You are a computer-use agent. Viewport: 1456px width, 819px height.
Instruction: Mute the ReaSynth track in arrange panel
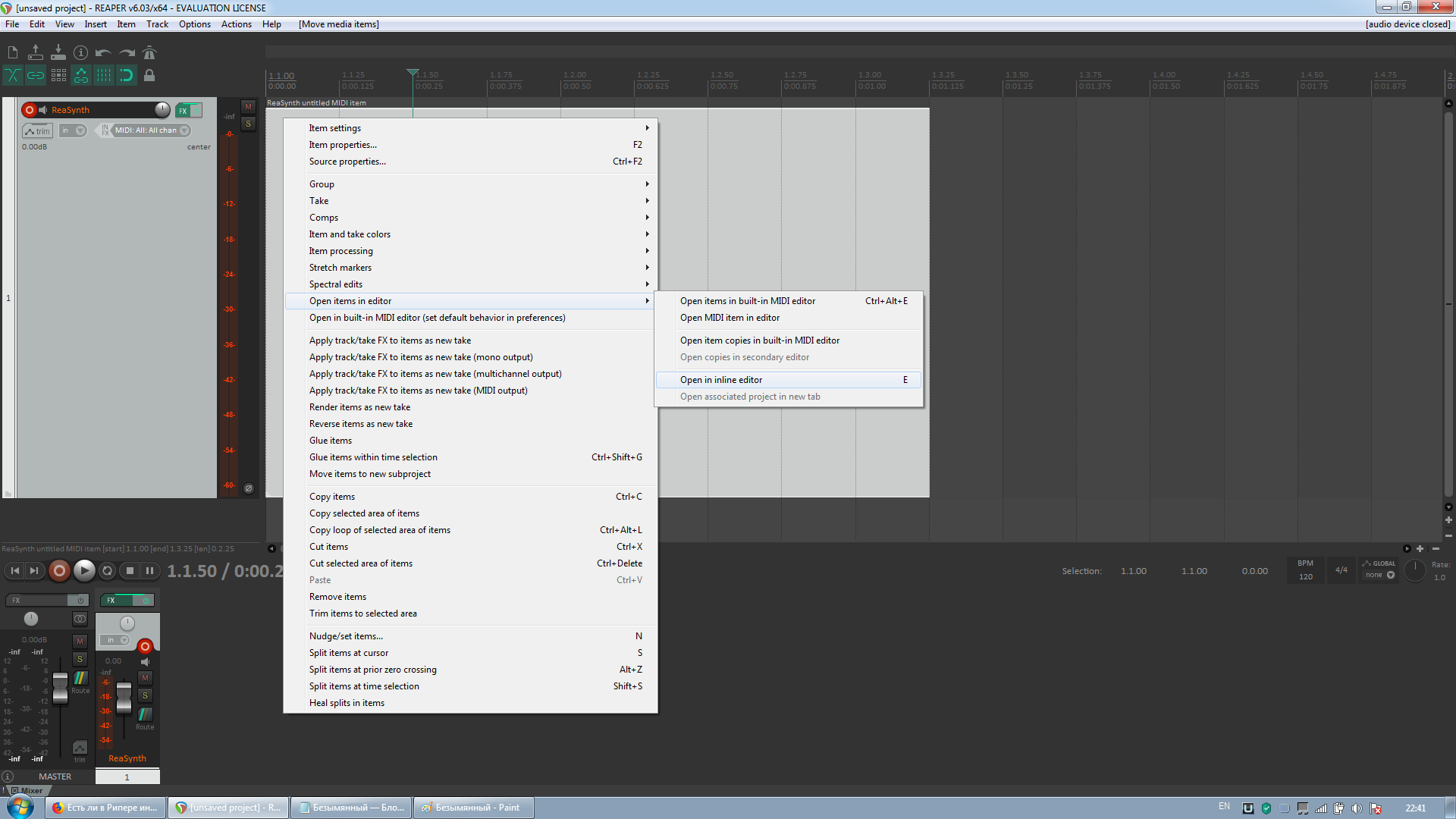pyautogui.click(x=248, y=107)
